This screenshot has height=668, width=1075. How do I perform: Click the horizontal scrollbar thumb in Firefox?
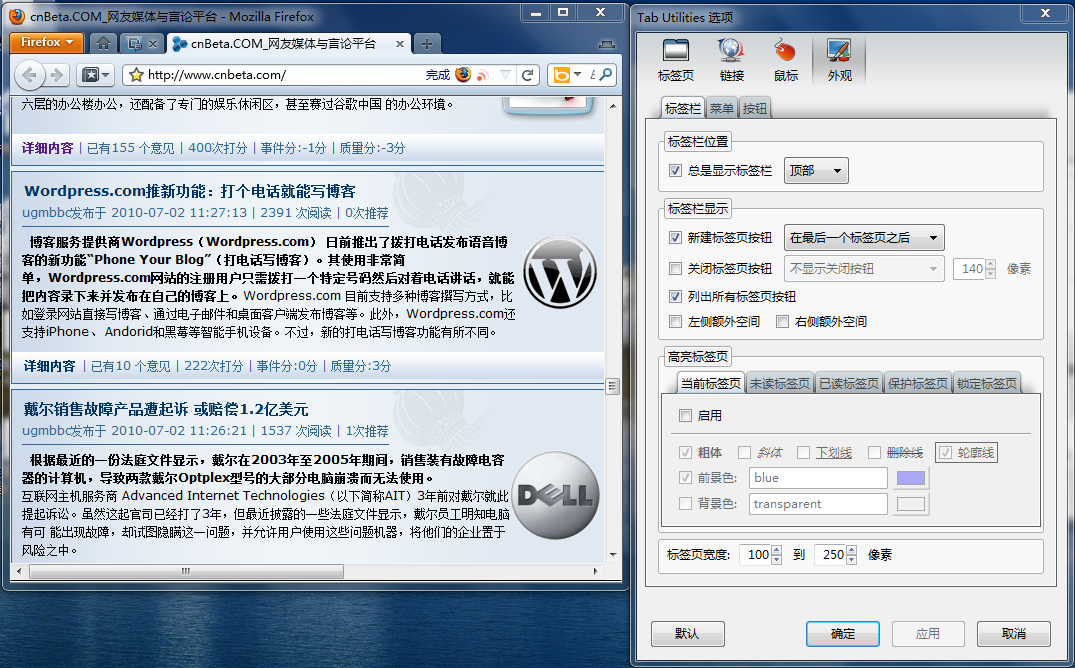[186, 571]
